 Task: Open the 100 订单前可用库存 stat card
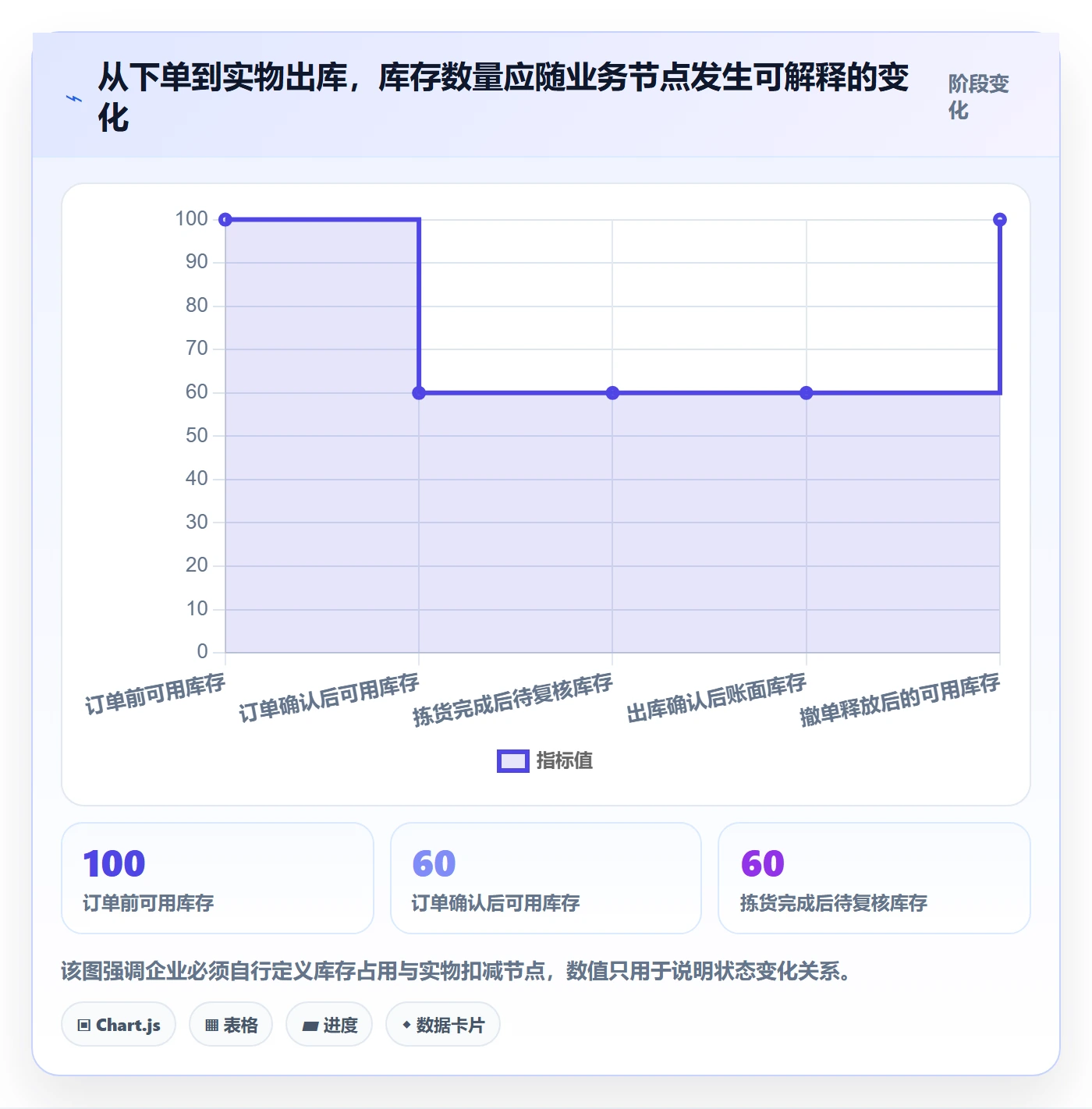(218, 878)
